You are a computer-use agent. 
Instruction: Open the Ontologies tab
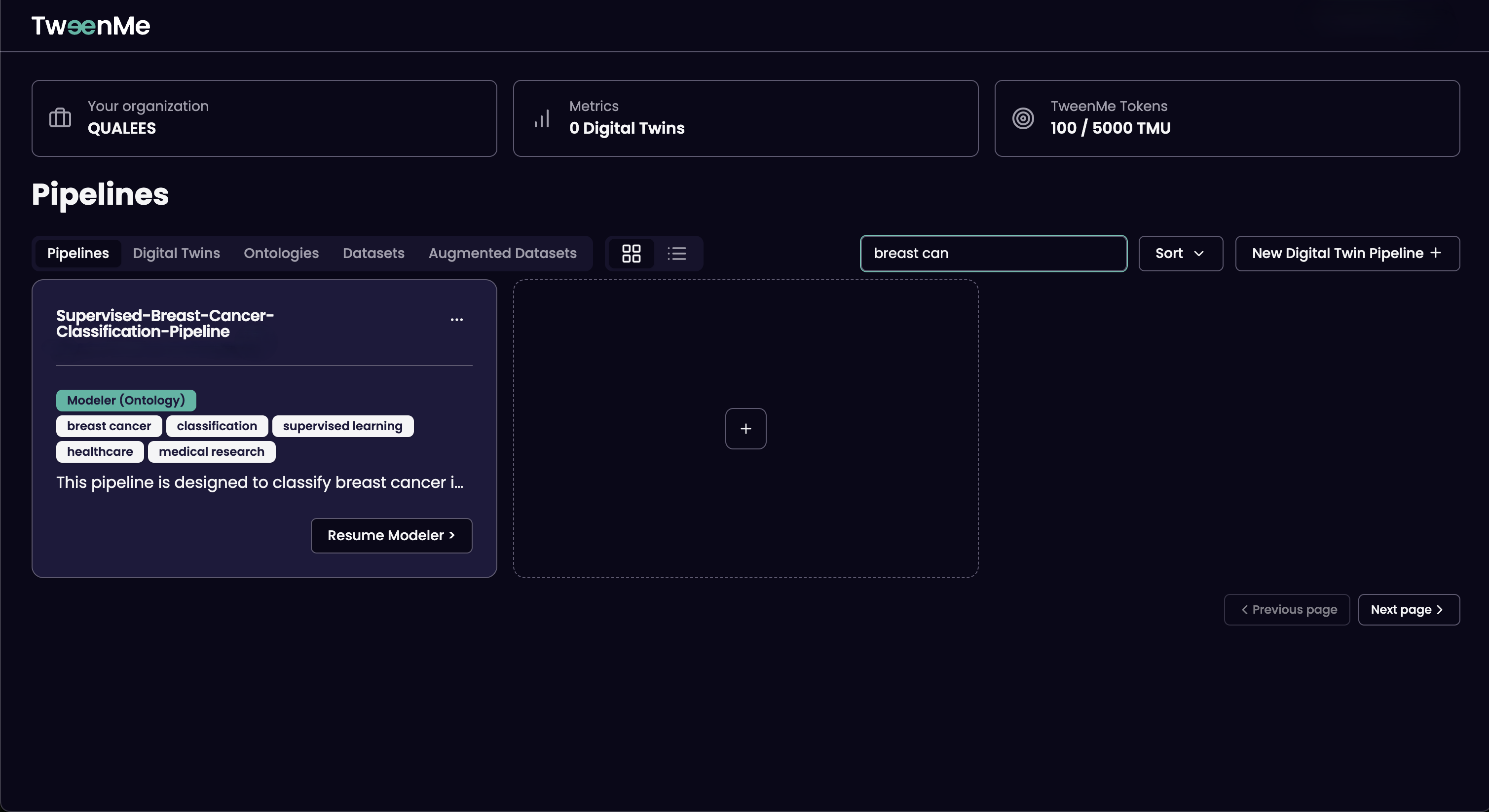click(282, 253)
